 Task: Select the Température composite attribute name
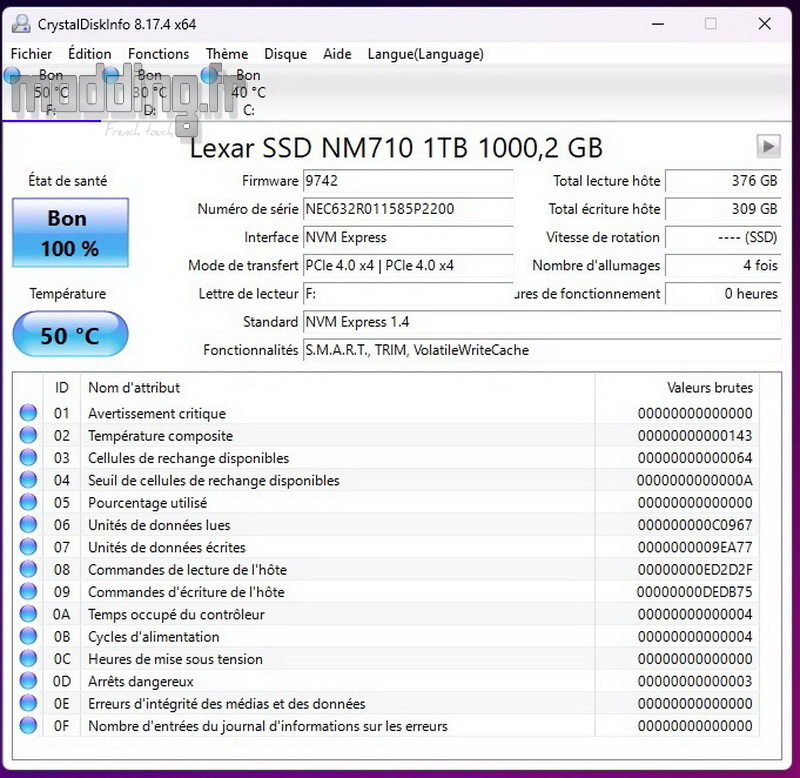(160, 436)
